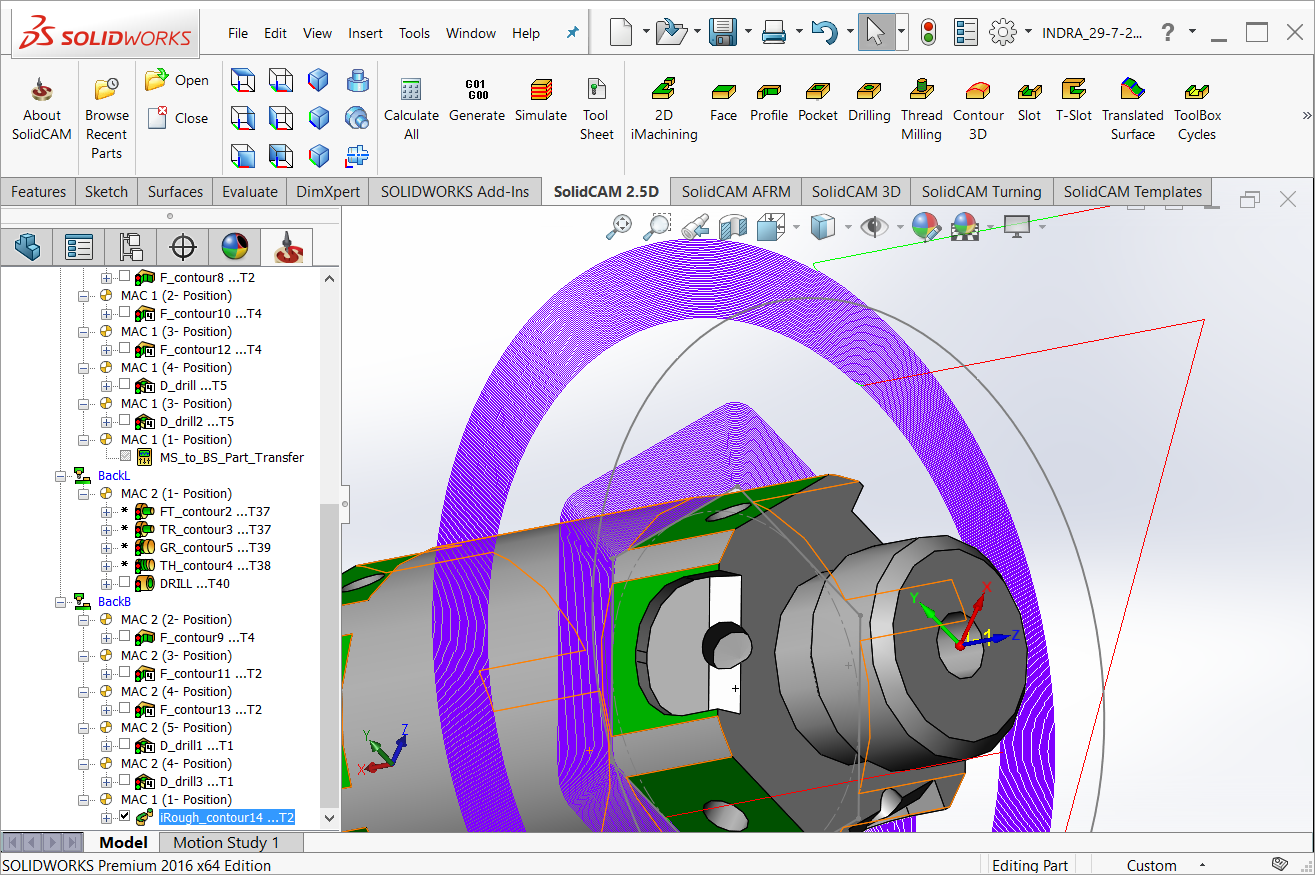This screenshot has height=875, width=1315.
Task: Select MS_to_BS_Part_Transfer item
Action: point(231,457)
